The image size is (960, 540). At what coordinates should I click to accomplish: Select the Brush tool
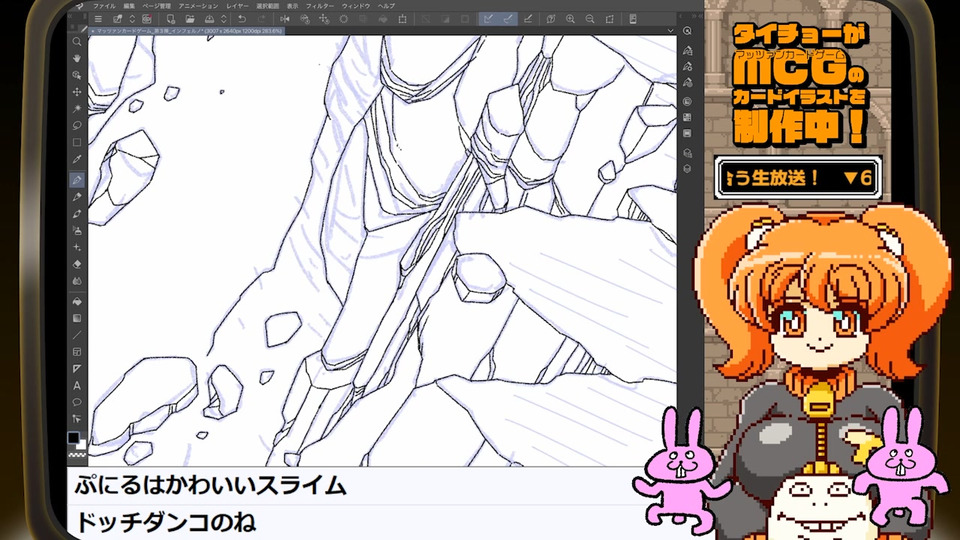point(77,214)
